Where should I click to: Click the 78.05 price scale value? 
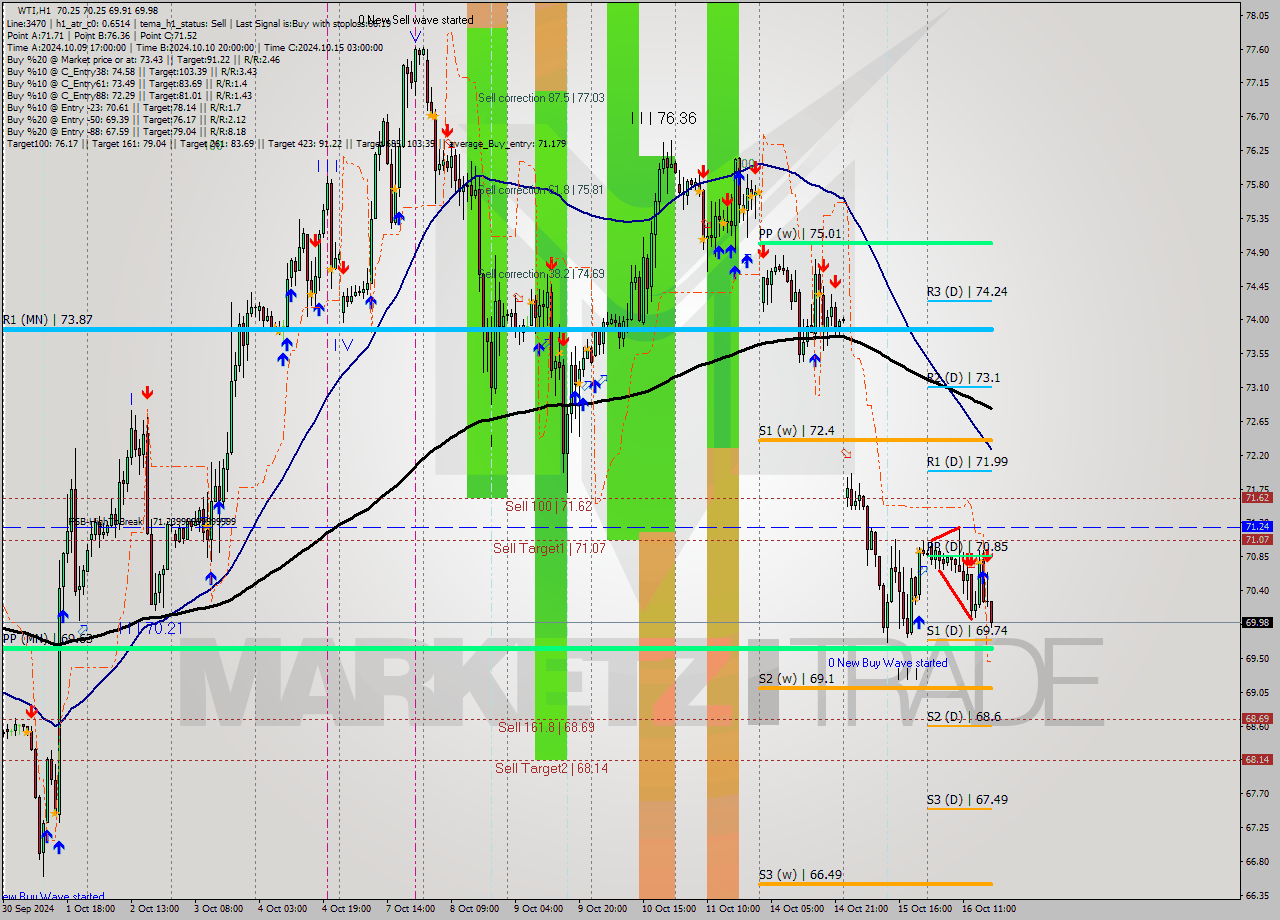pyautogui.click(x=1257, y=15)
